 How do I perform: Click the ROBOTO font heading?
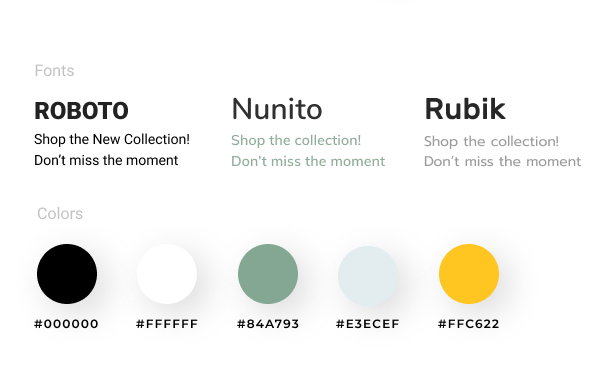pos(81,111)
